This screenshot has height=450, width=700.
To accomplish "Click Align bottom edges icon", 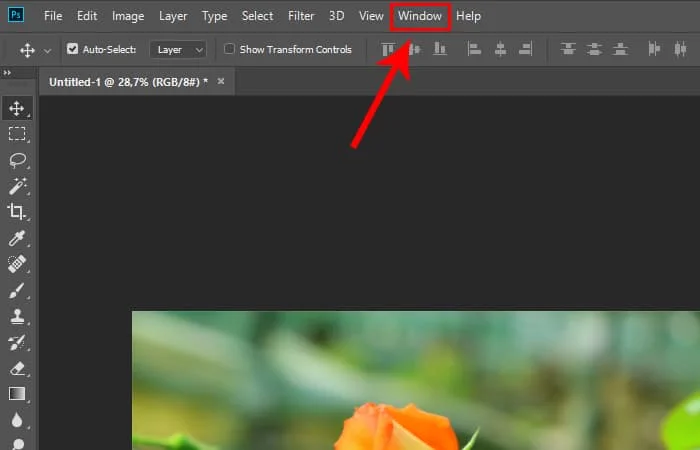I will click(x=440, y=49).
